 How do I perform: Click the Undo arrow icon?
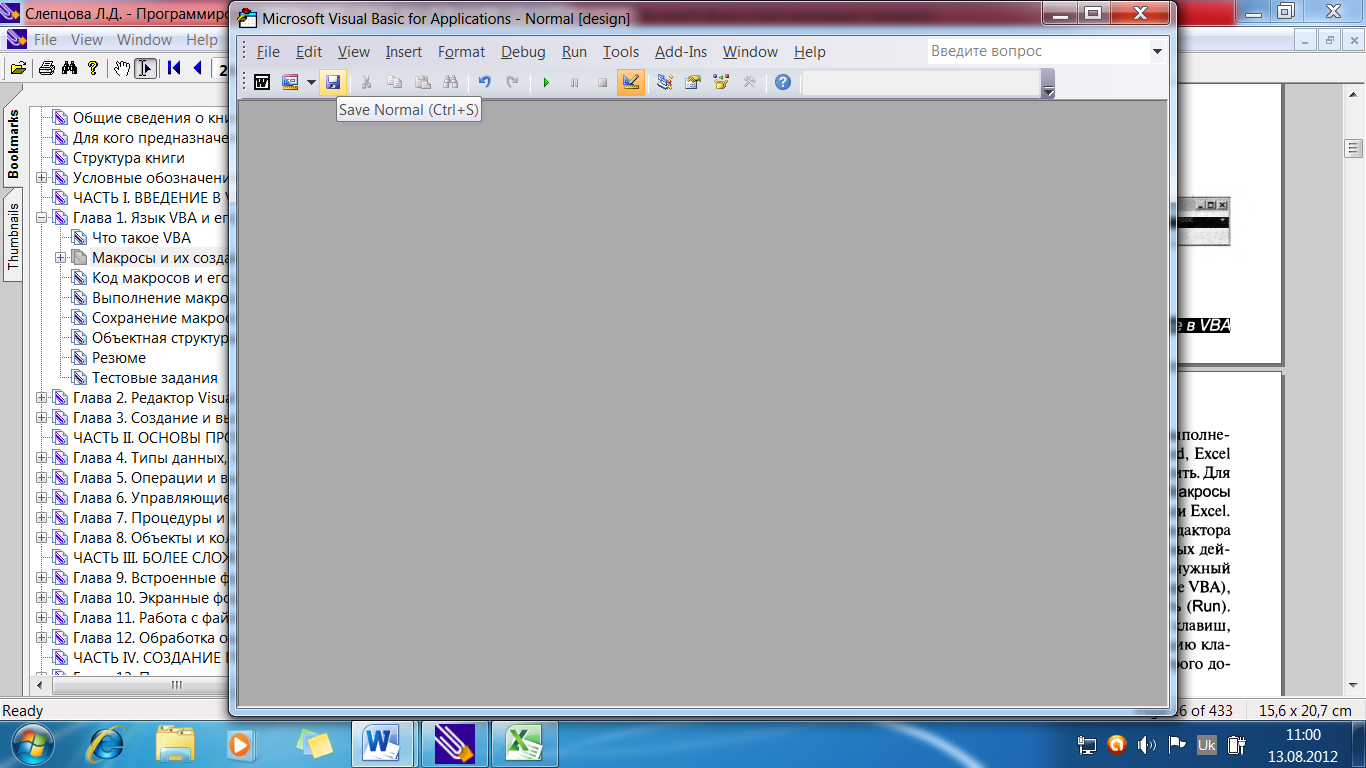click(x=484, y=82)
